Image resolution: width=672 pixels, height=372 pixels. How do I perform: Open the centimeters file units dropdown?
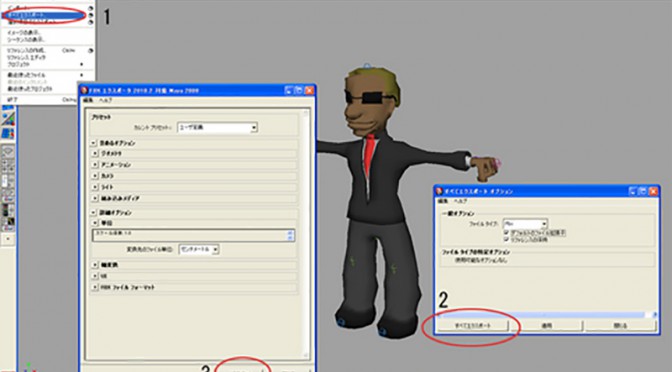click(x=199, y=249)
